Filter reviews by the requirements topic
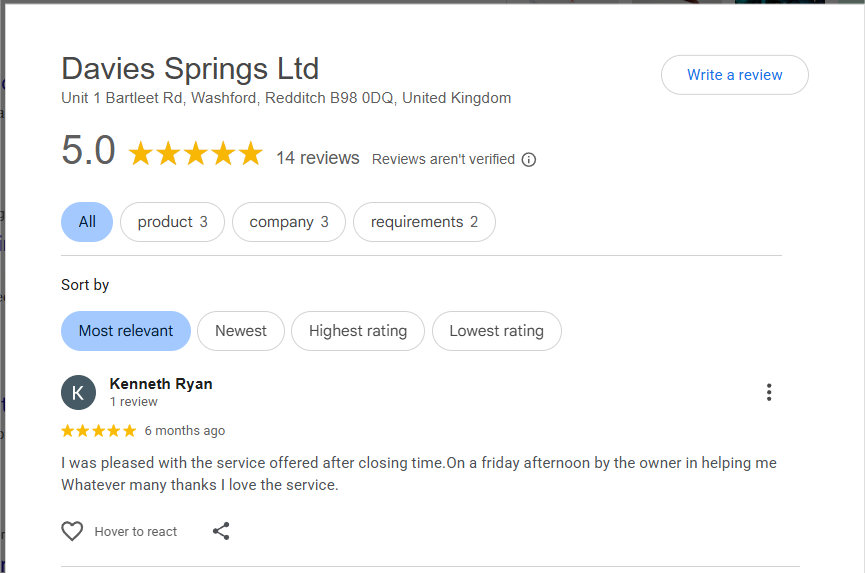 [424, 222]
